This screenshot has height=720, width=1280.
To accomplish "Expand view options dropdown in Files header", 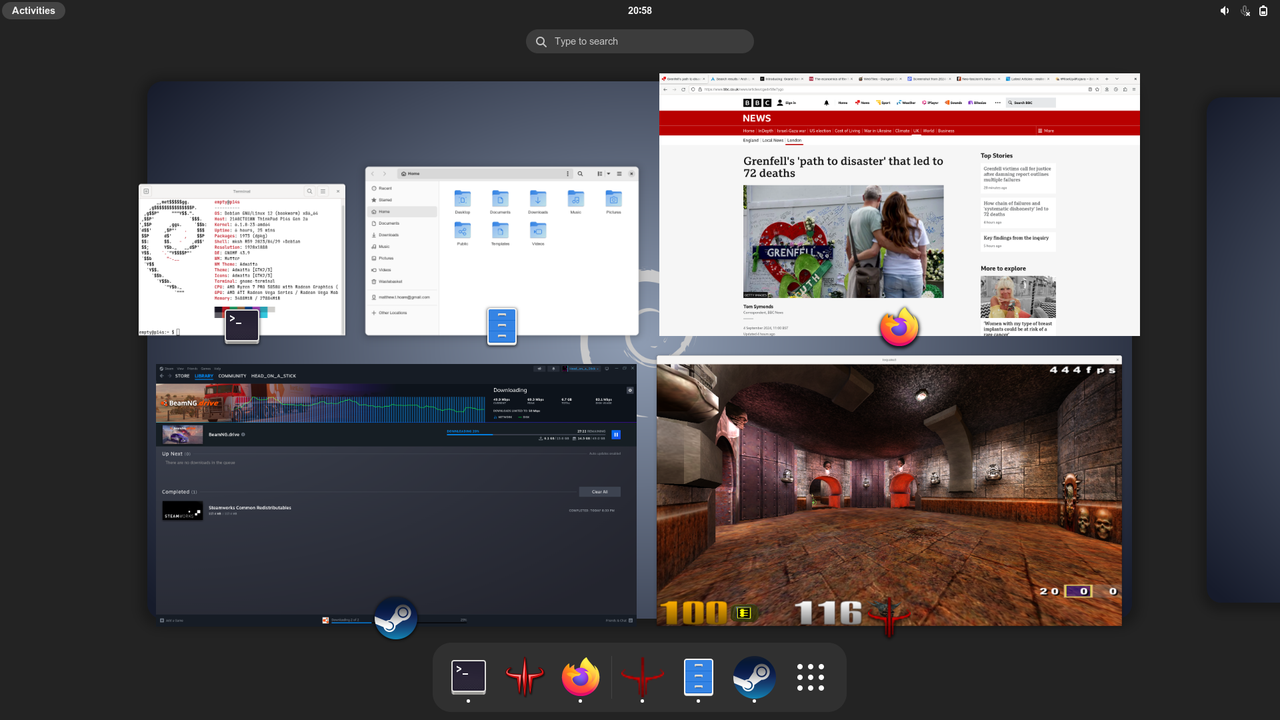I will [x=608, y=174].
